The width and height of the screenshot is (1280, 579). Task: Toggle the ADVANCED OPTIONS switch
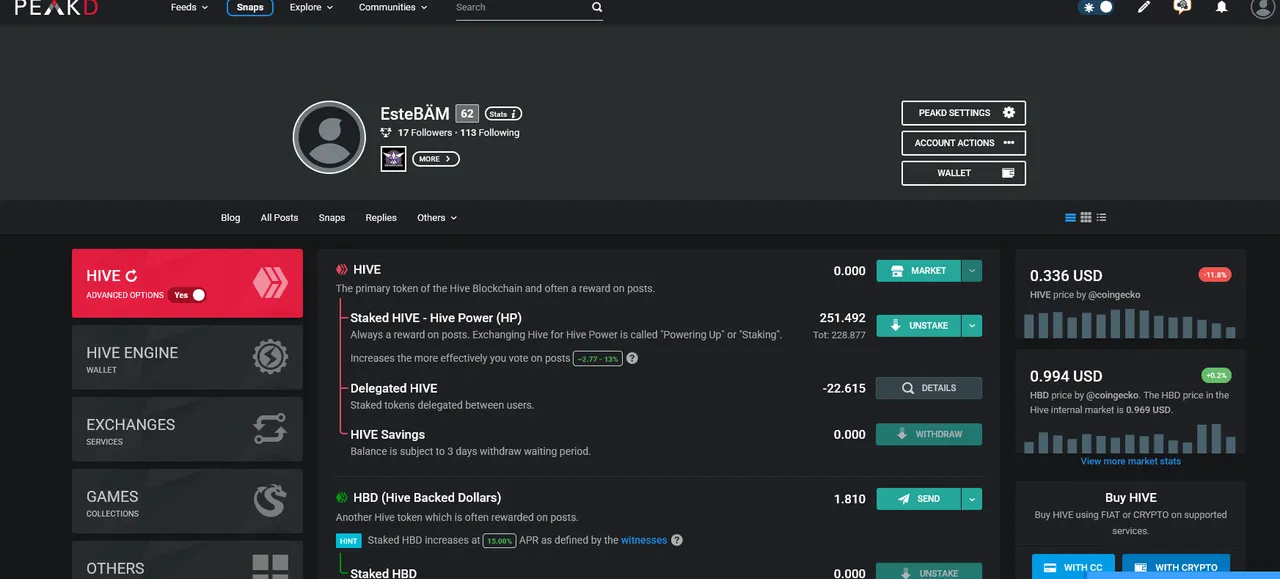188,295
